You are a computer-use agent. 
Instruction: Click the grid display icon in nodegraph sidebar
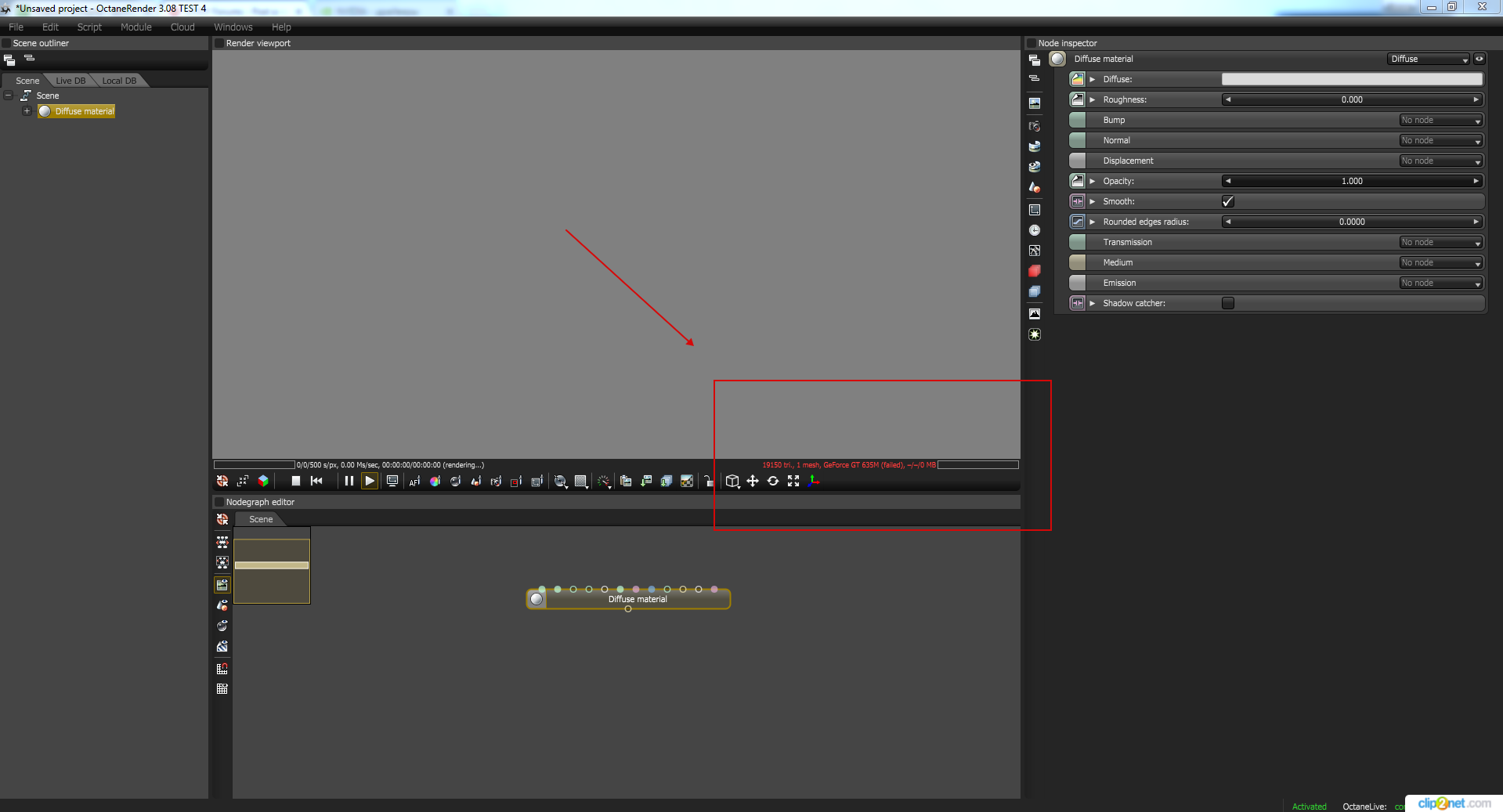pyautogui.click(x=222, y=688)
